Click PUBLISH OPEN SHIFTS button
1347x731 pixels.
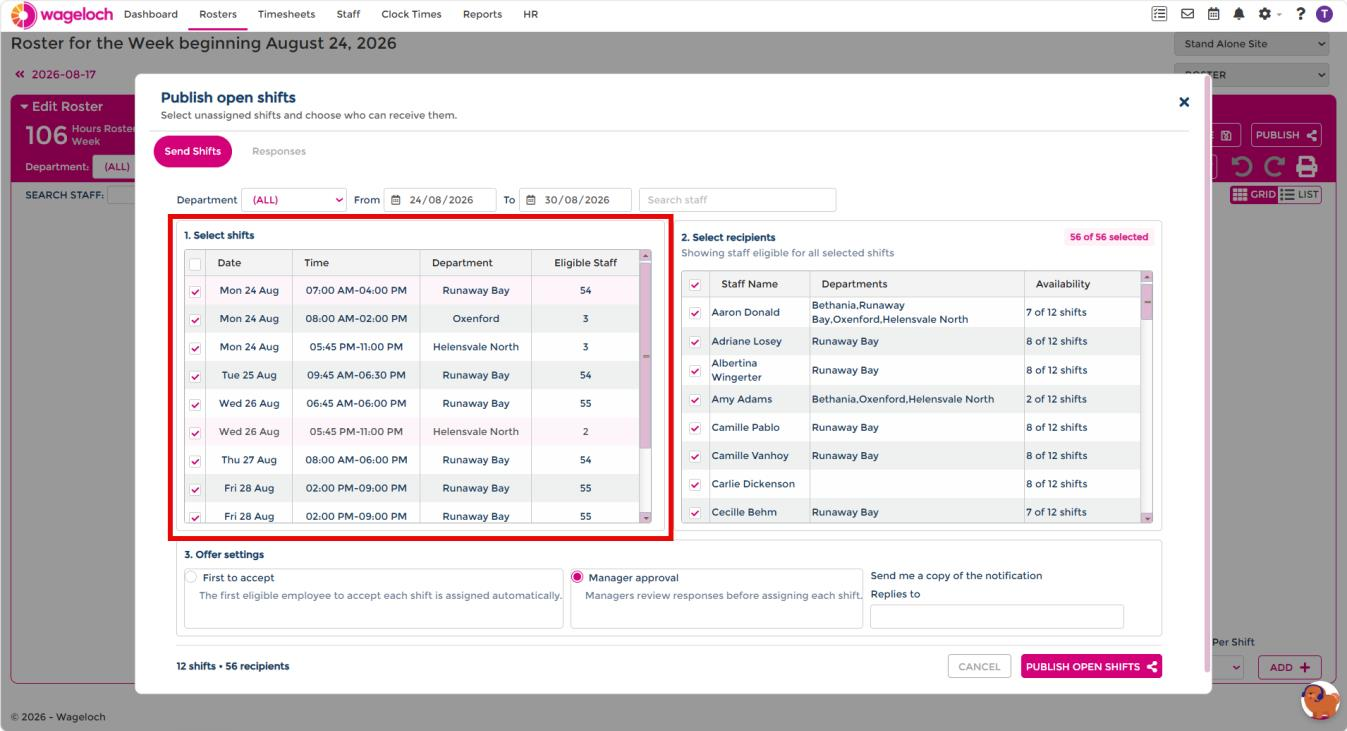pyautogui.click(x=1092, y=667)
